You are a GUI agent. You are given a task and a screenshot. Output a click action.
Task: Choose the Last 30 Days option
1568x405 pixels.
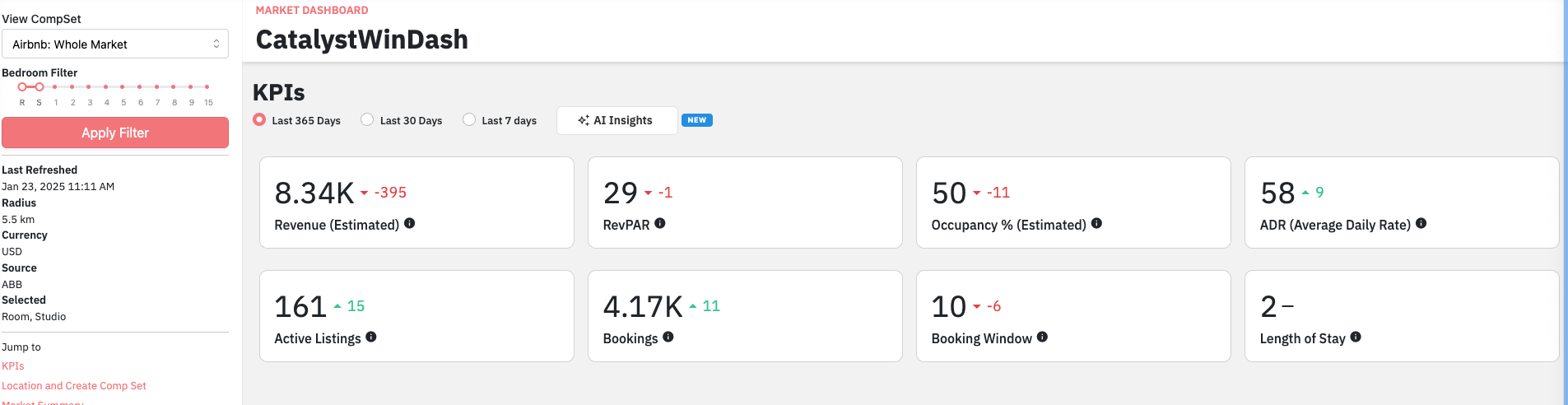click(367, 119)
